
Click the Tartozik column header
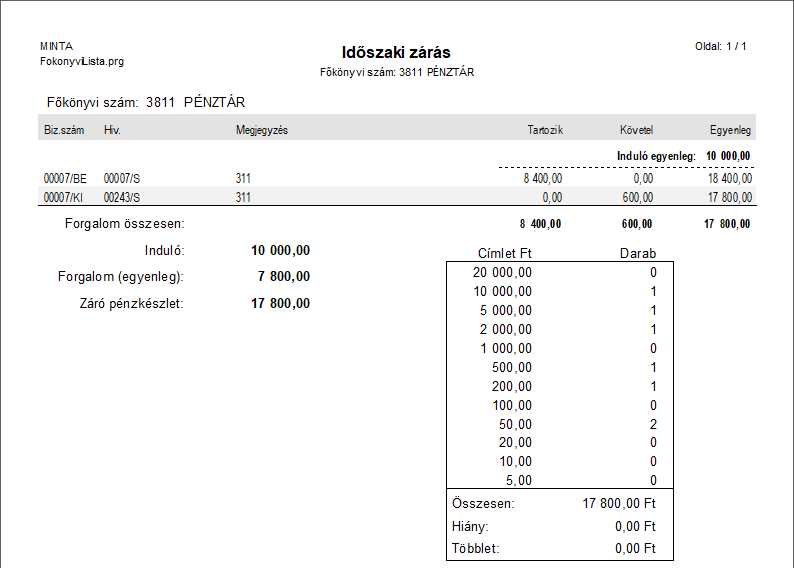545,130
